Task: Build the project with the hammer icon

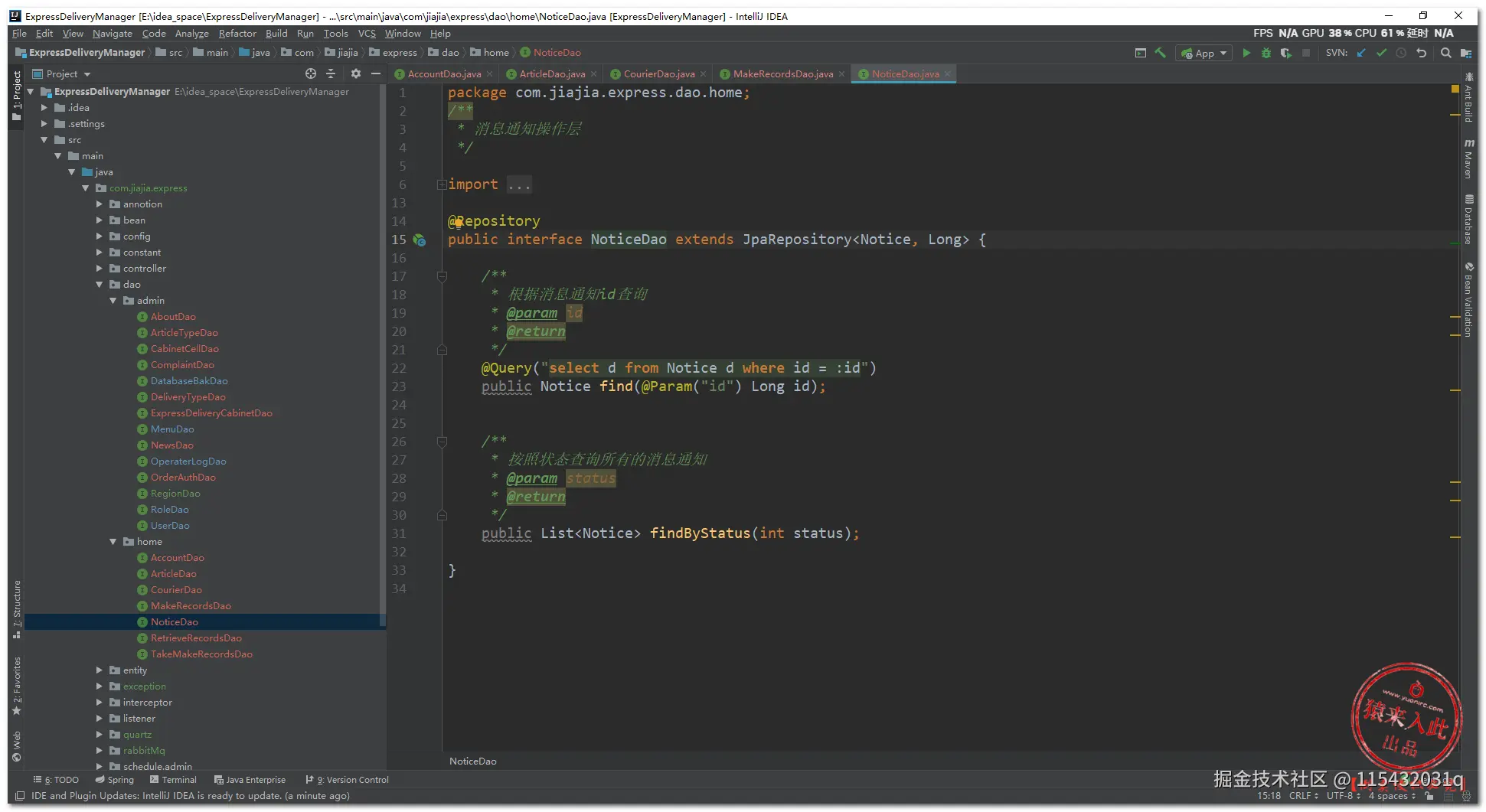Action: pyautogui.click(x=1161, y=53)
